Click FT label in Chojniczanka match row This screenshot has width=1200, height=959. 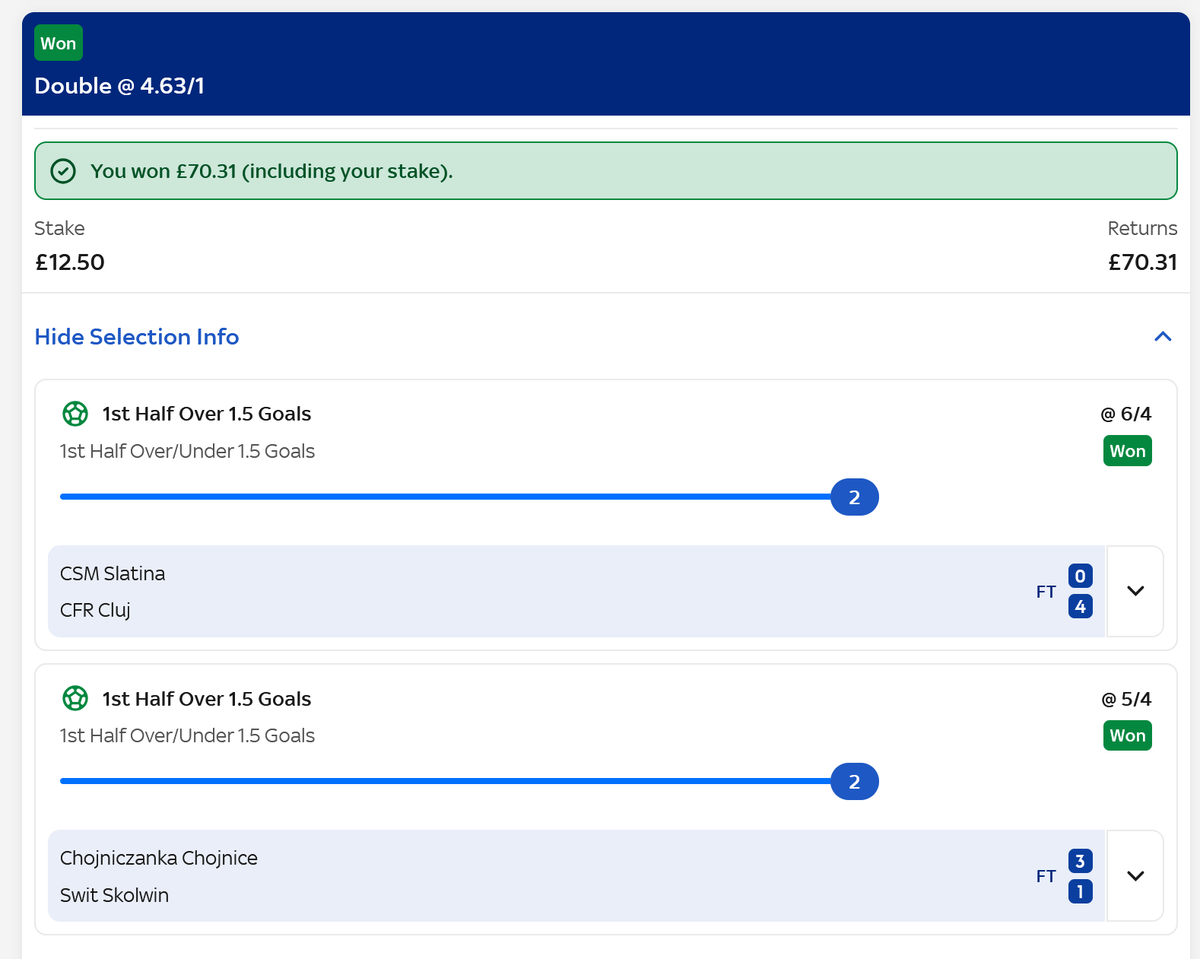click(x=1046, y=877)
